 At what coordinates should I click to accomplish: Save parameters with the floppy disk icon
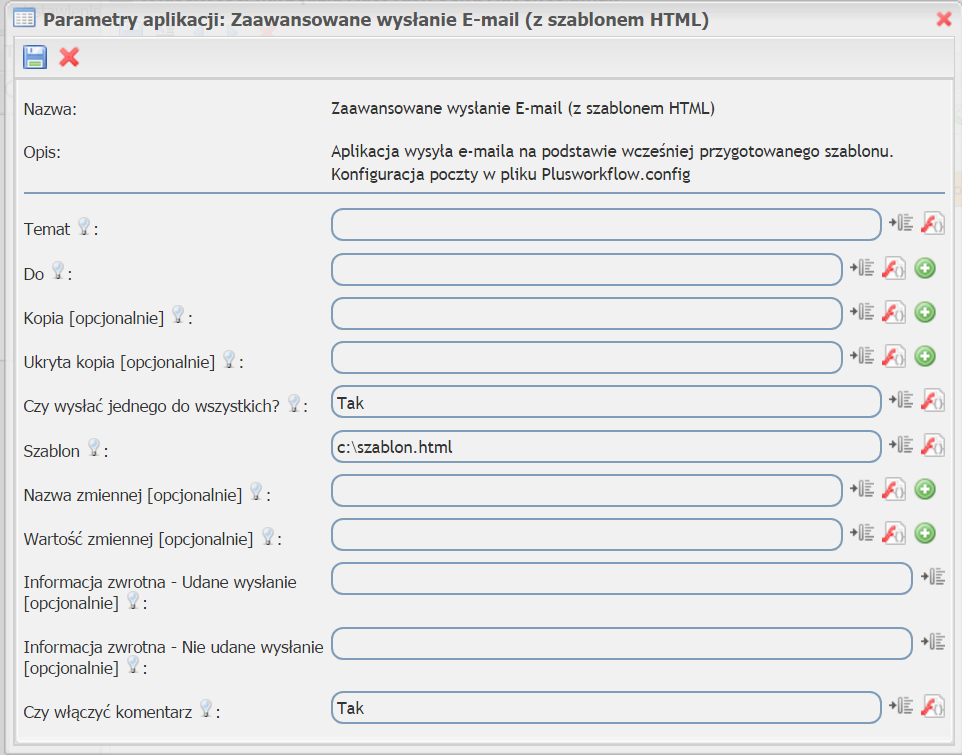click(x=35, y=57)
